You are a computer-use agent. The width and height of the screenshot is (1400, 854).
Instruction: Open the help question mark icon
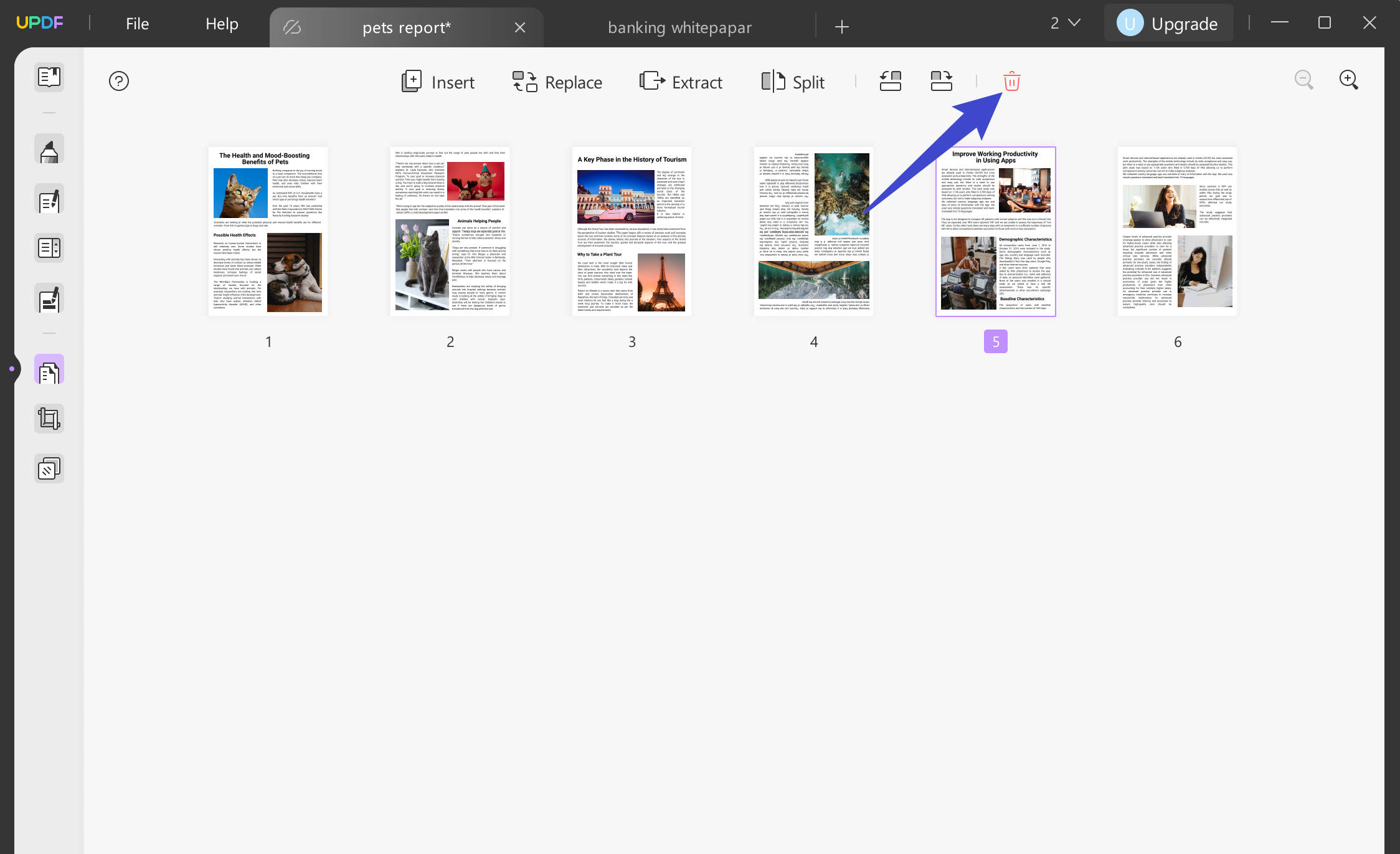coord(119,81)
